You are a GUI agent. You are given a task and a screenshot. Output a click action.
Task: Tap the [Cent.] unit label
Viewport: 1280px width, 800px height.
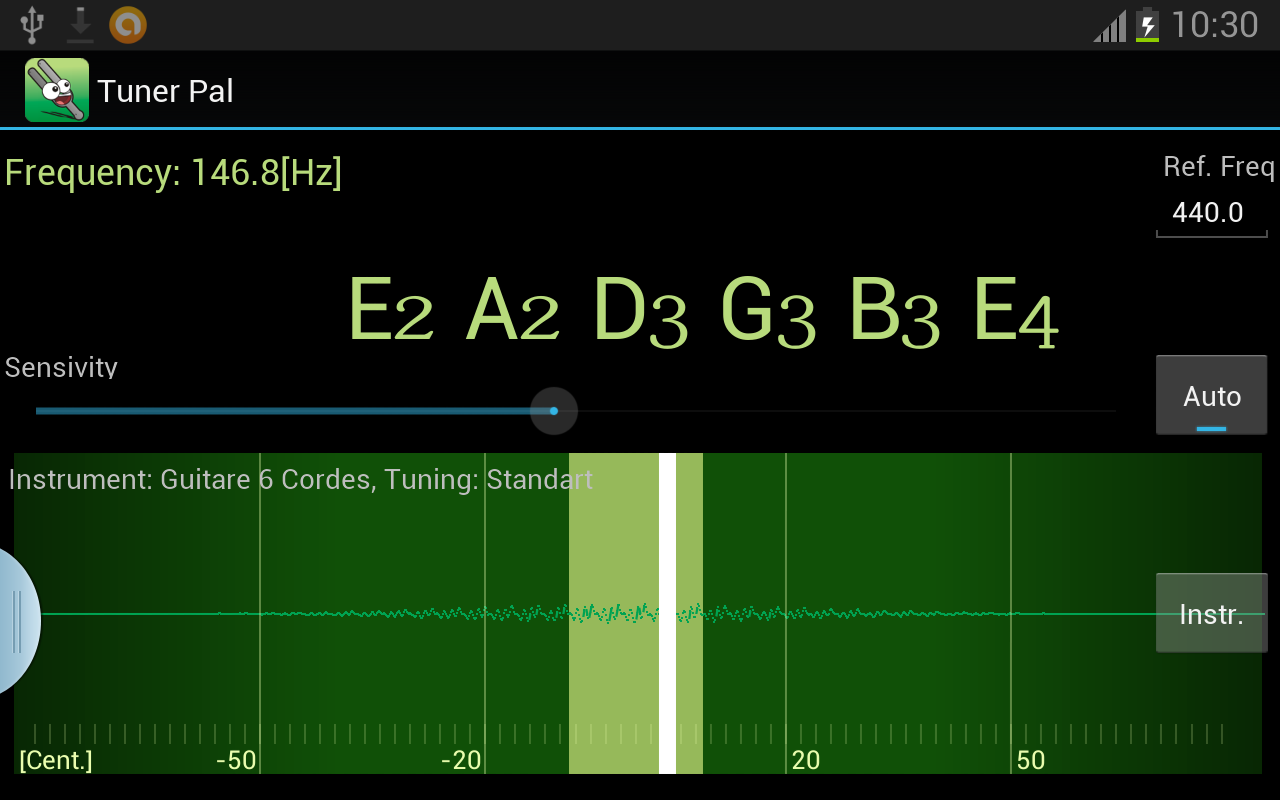[56, 760]
